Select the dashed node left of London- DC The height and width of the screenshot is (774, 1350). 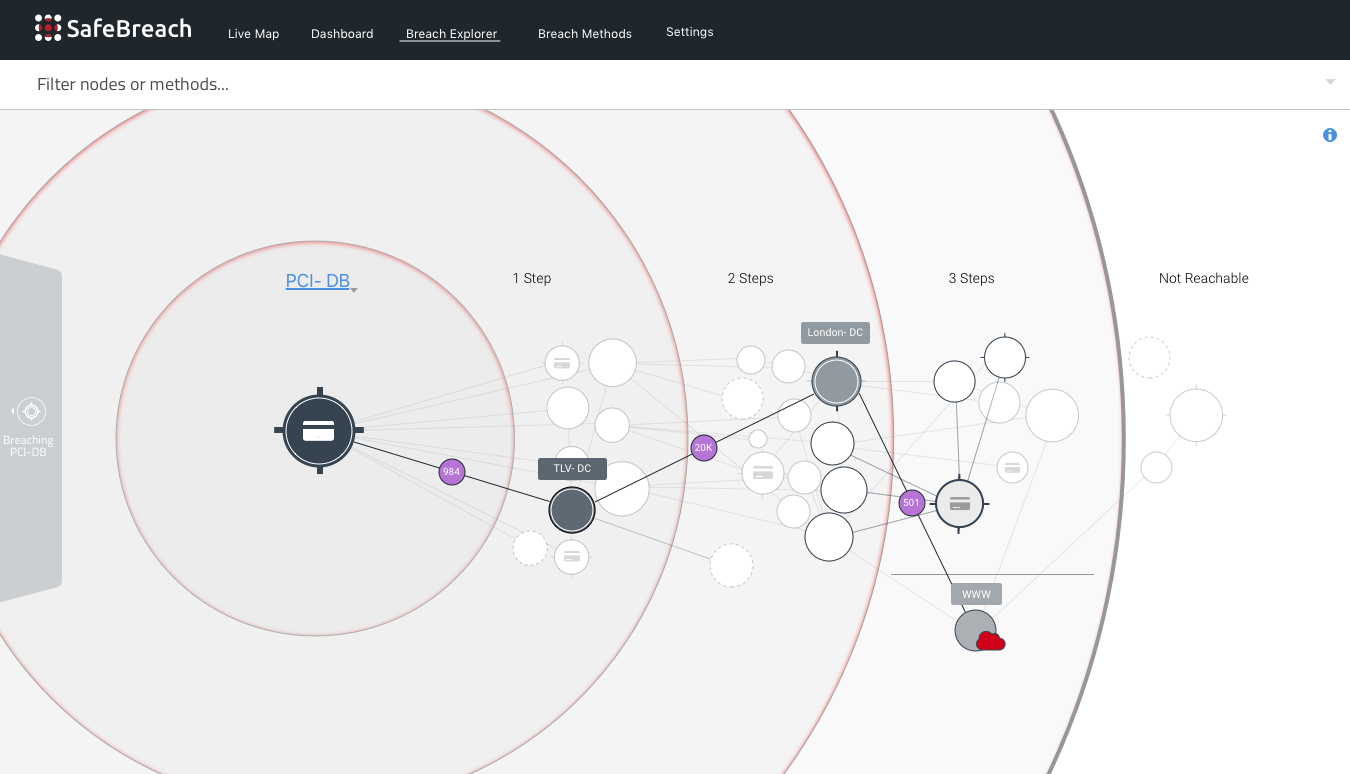pos(743,398)
